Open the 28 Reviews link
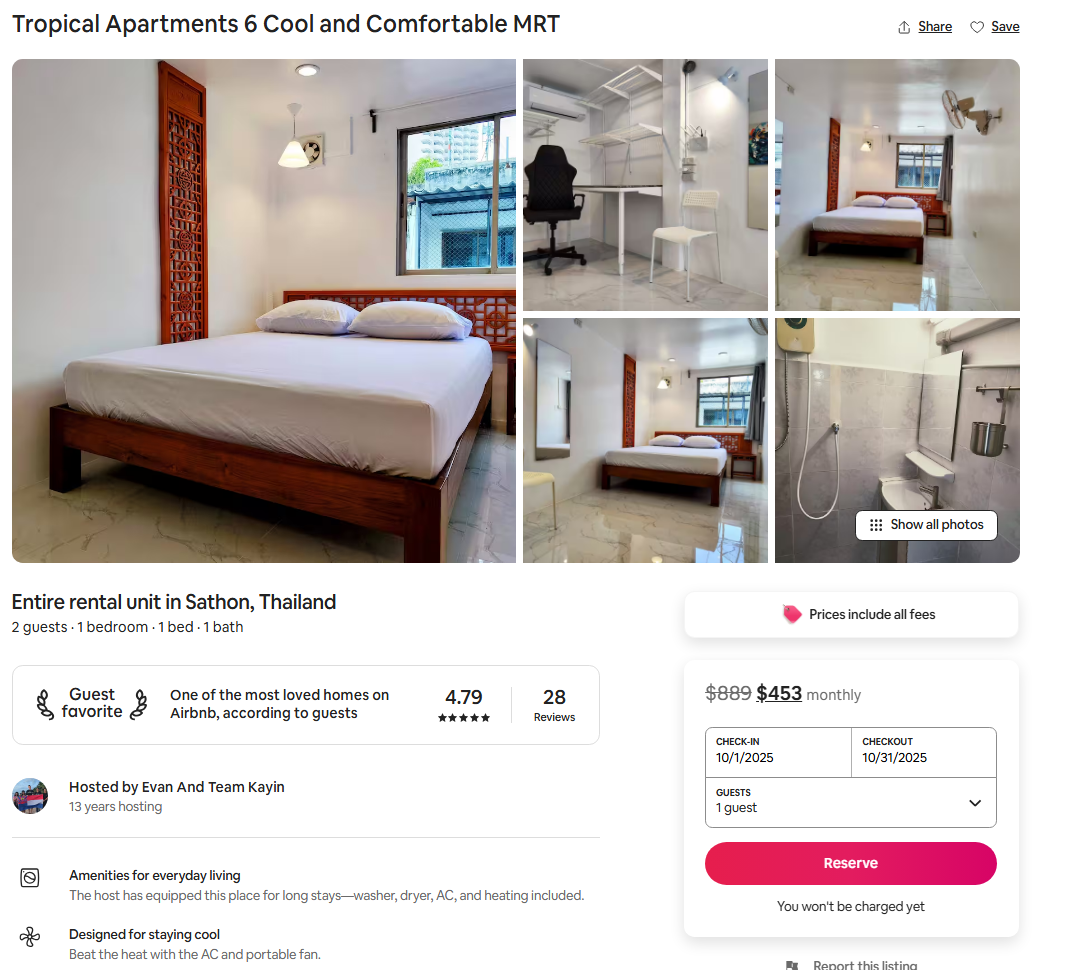The height and width of the screenshot is (970, 1070). [554, 705]
